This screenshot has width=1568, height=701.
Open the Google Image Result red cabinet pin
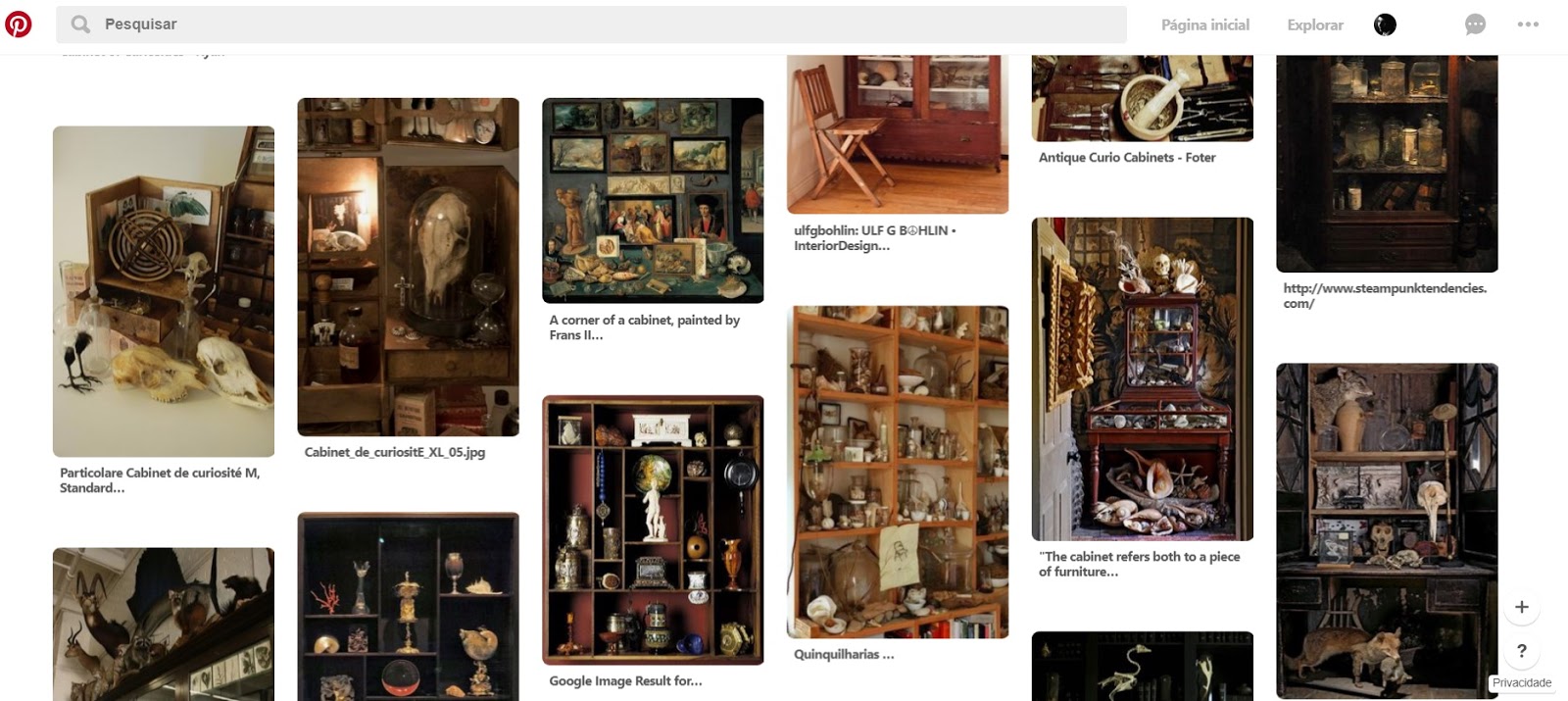(x=653, y=530)
